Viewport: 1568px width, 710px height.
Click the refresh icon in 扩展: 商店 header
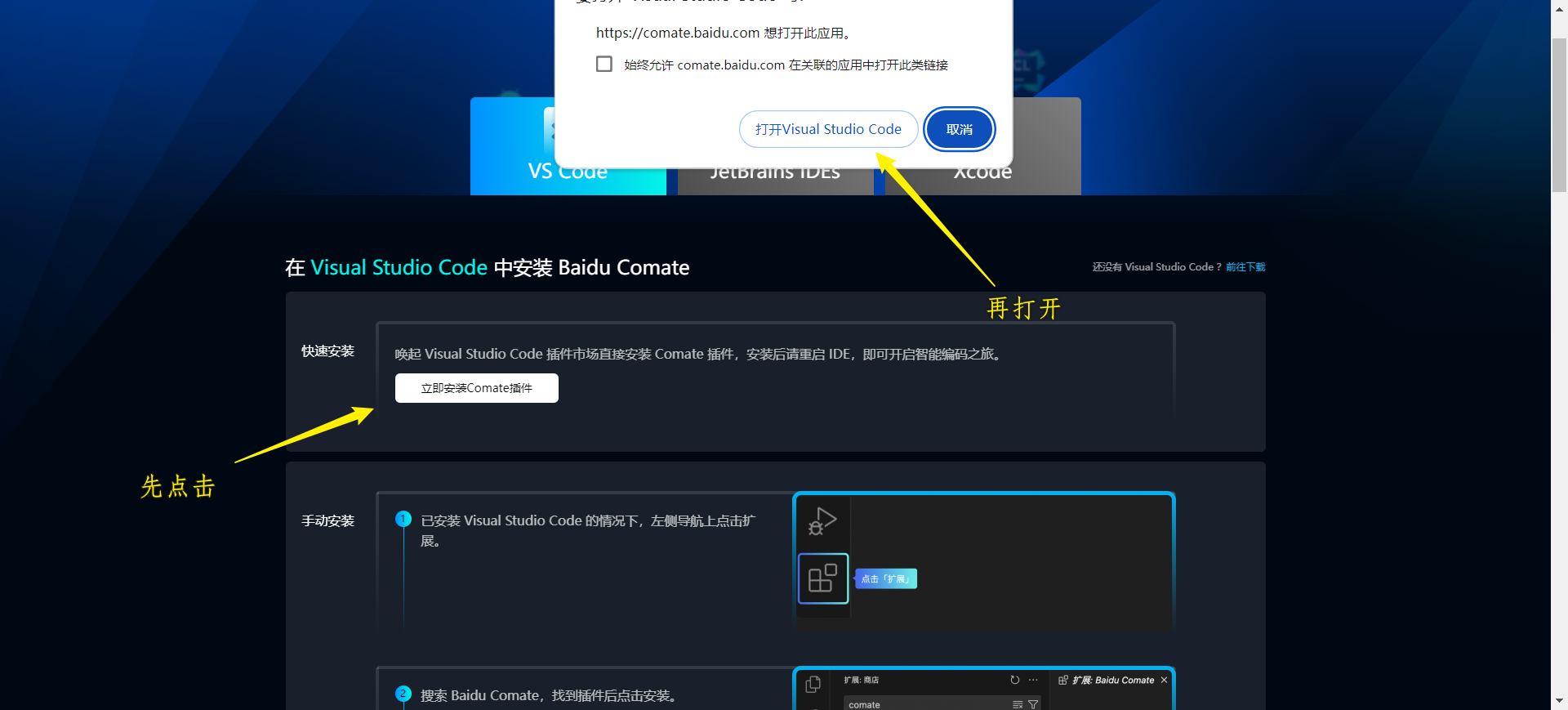click(x=1015, y=680)
